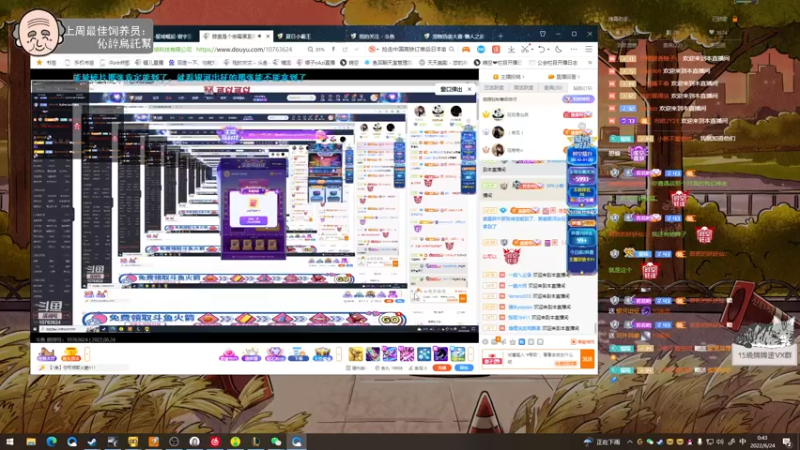Click the chat message input field
This screenshot has height=450, width=800.
point(542,358)
